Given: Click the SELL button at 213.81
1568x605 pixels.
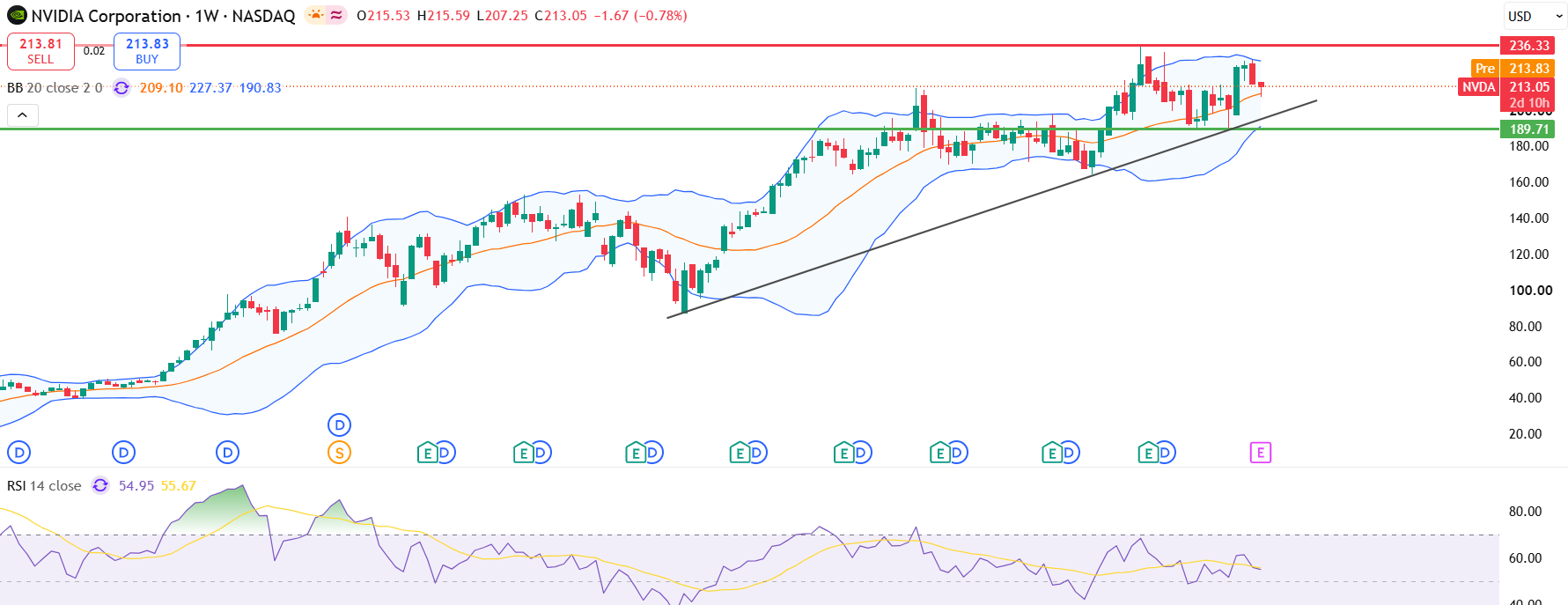Looking at the screenshot, I should [x=40, y=51].
